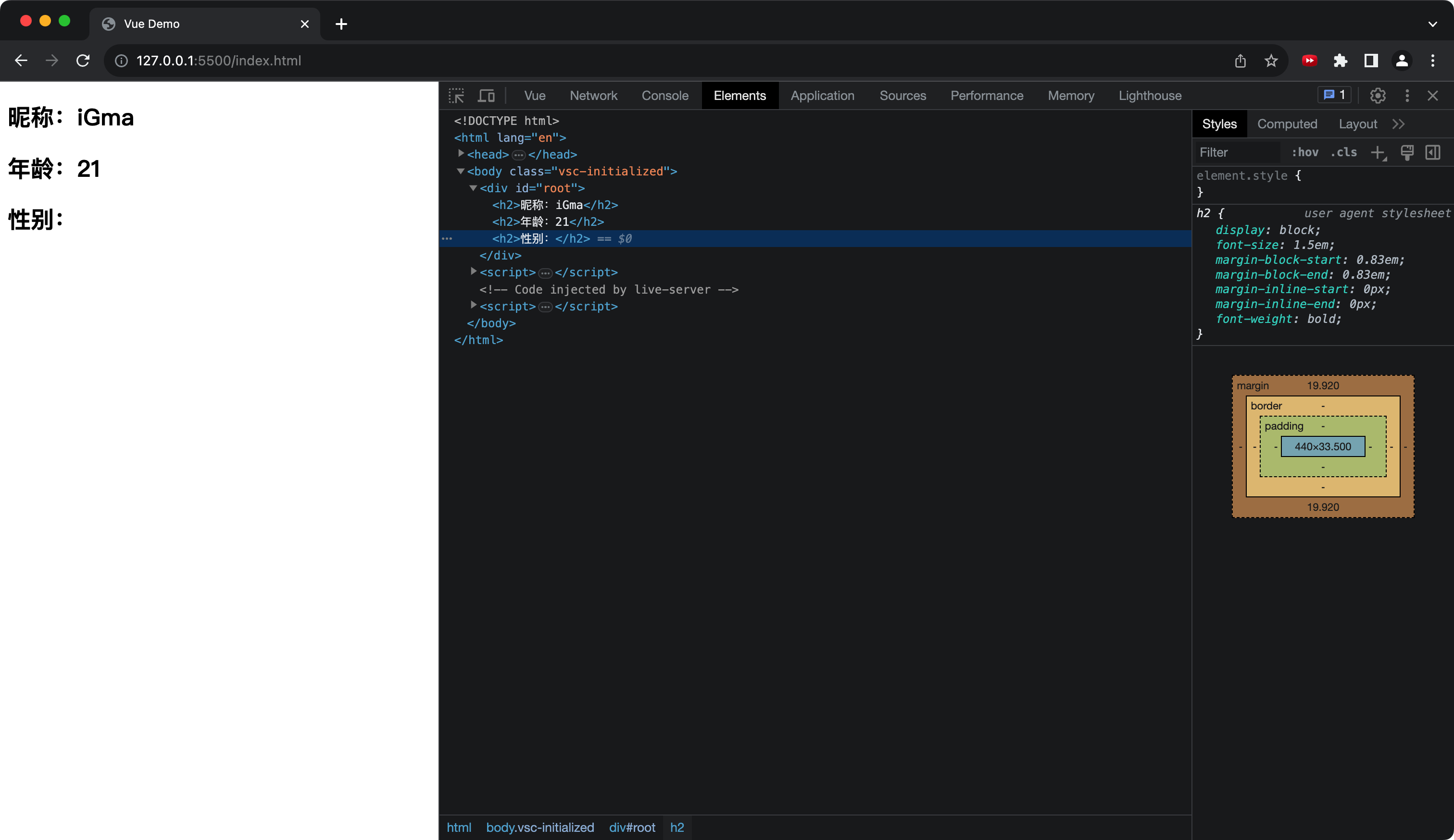The height and width of the screenshot is (840, 1454).
Task: Show more Styles pane tabs chevron
Action: point(1398,124)
